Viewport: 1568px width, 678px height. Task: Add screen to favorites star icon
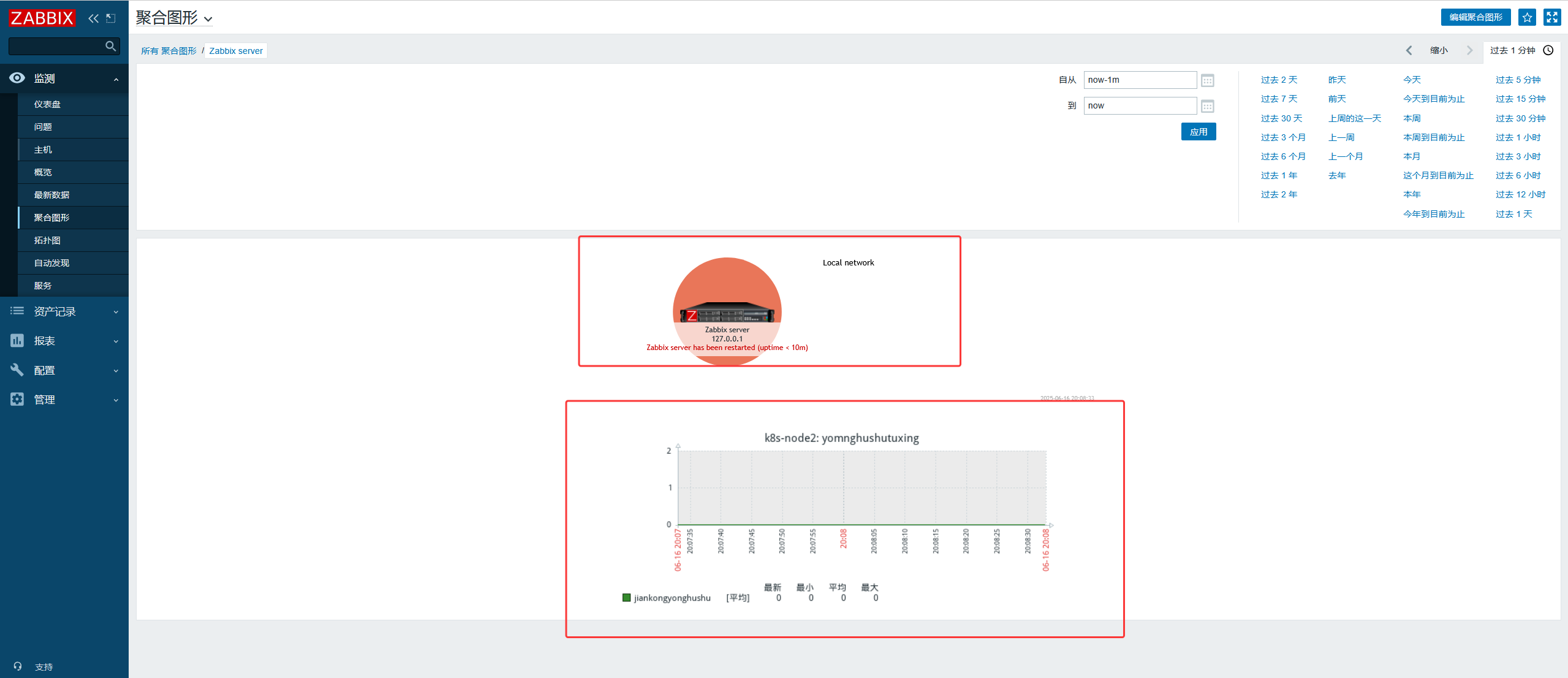coord(1527,17)
